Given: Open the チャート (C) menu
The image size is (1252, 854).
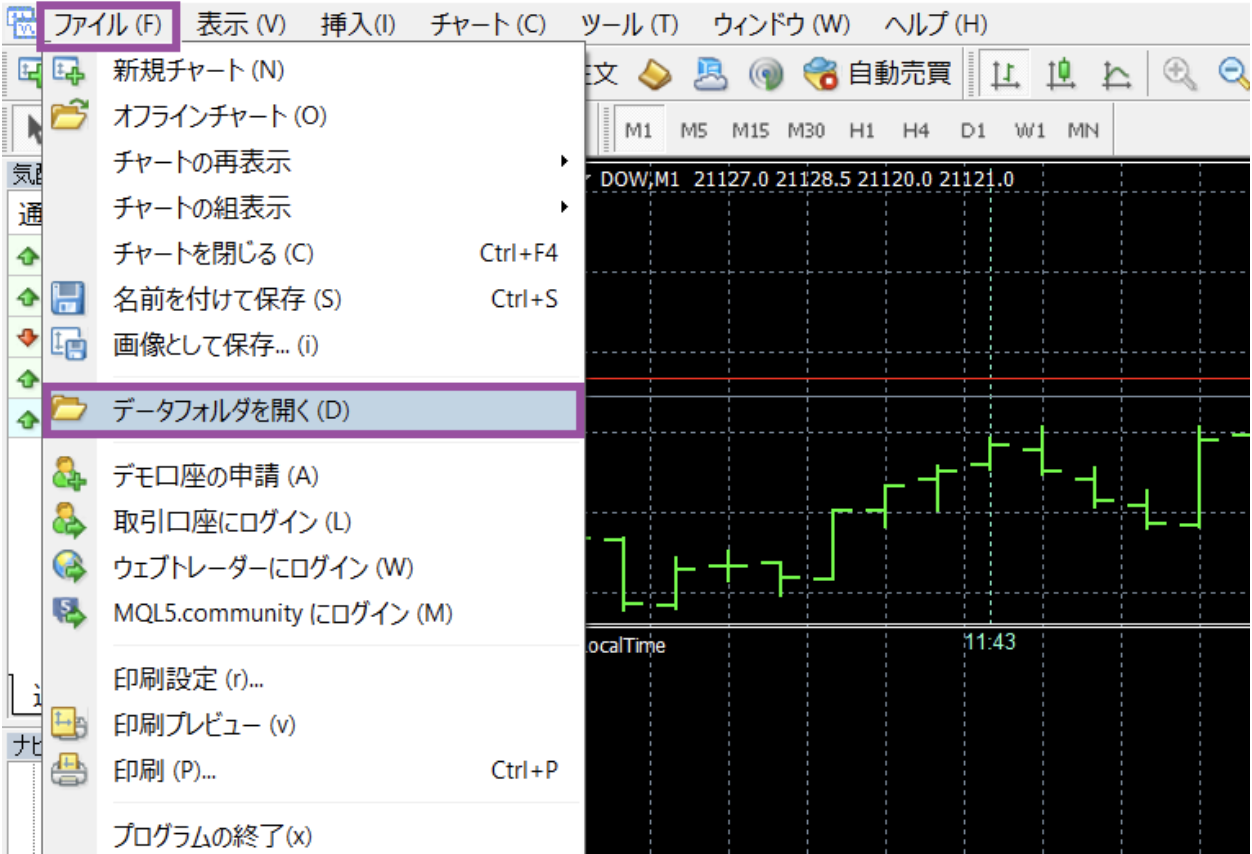Looking at the screenshot, I should (x=488, y=25).
